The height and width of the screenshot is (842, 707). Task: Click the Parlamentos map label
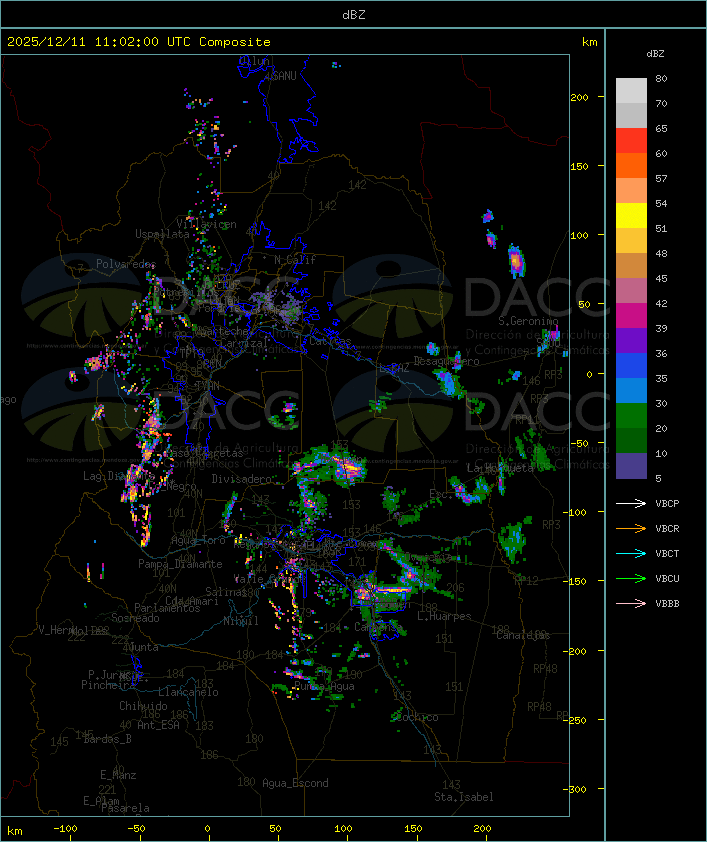167,608
